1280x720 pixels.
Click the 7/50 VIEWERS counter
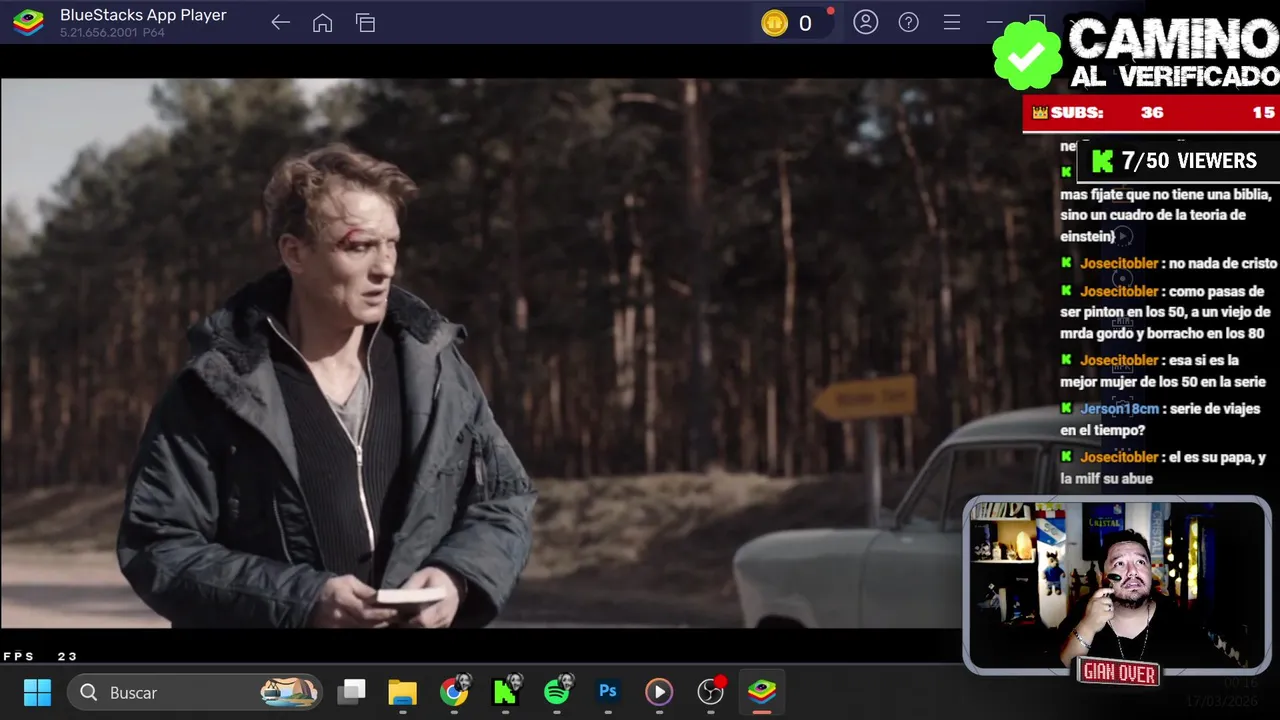point(1180,161)
